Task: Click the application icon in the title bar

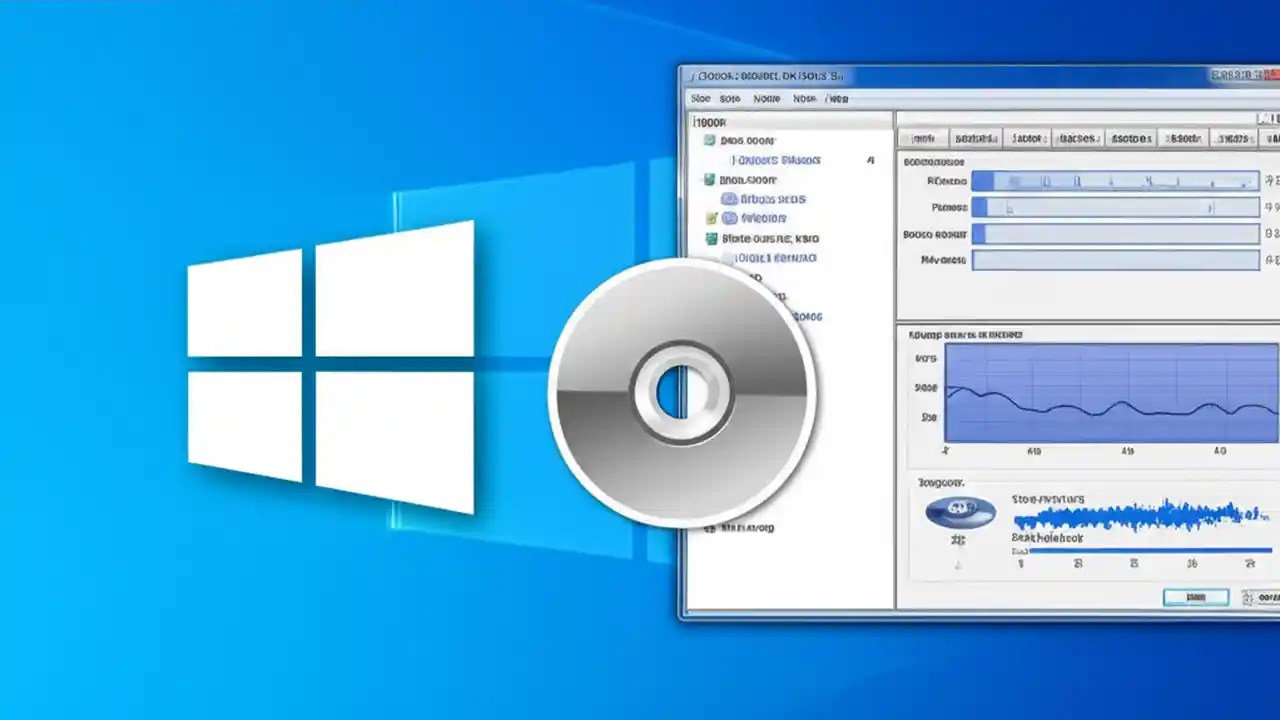Action: (x=692, y=75)
